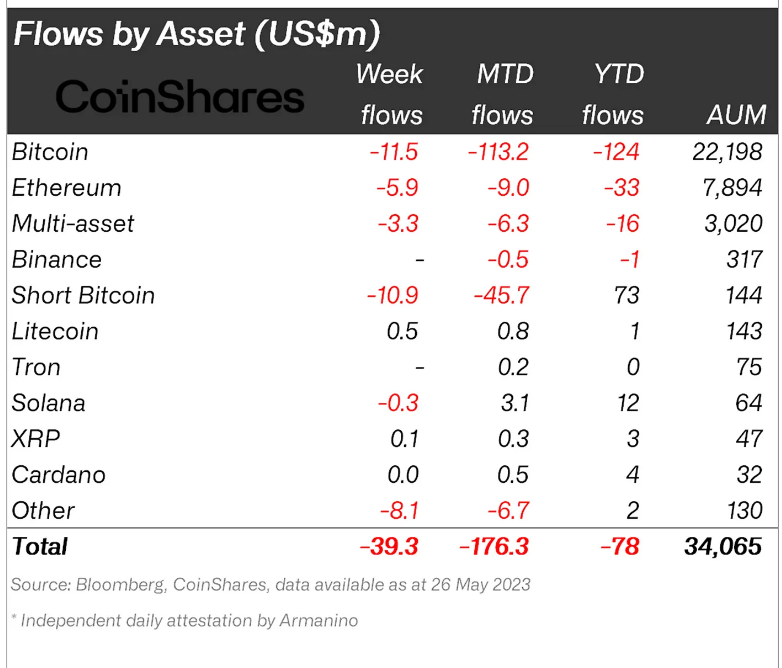The image size is (782, 668).
Task: Click the Ethereum row label
Action: pos(66,188)
